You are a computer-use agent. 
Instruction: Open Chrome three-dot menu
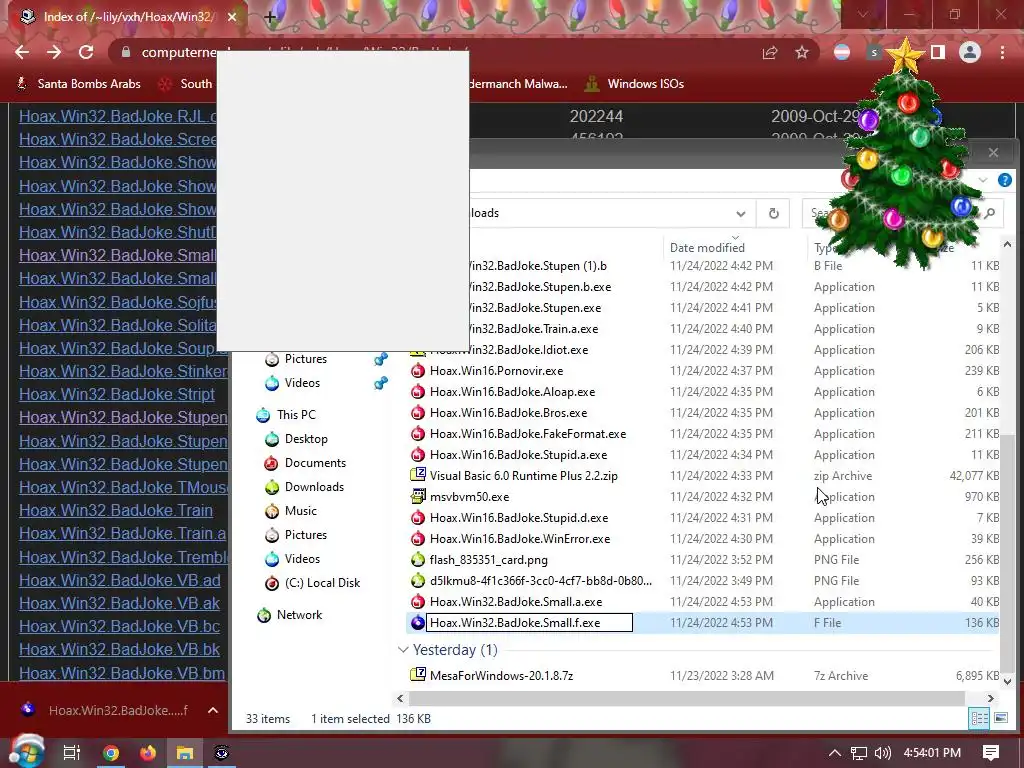1002,52
